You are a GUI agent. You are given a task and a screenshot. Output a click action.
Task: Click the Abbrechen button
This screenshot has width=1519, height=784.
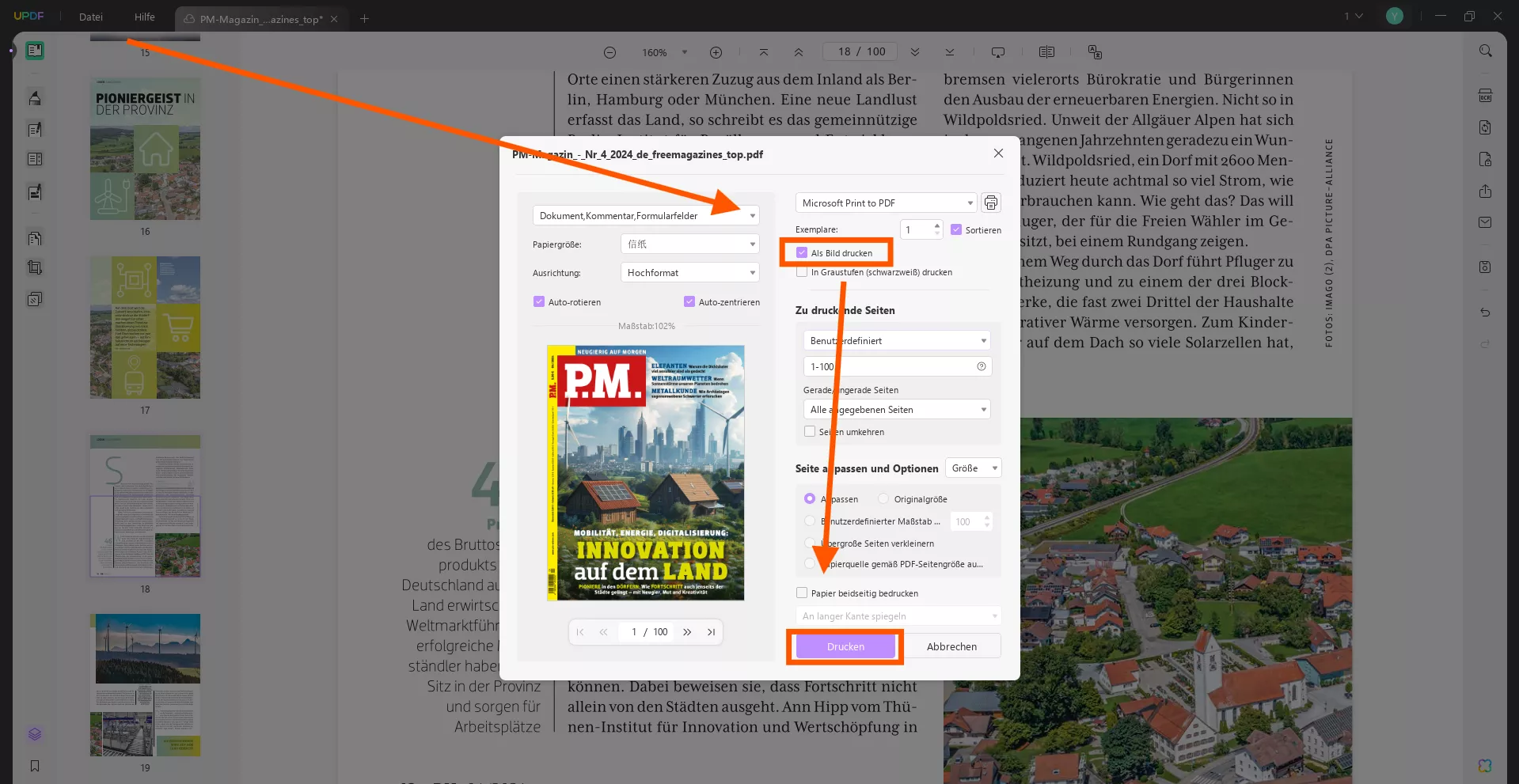tap(951, 646)
